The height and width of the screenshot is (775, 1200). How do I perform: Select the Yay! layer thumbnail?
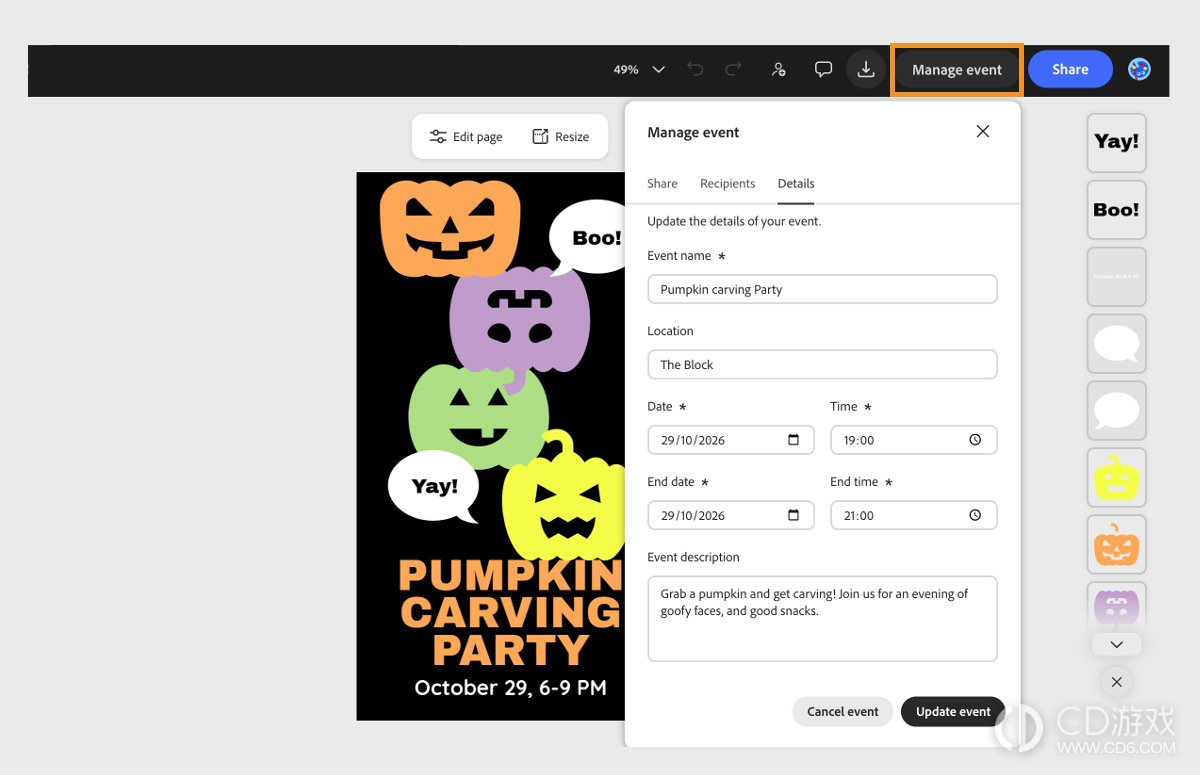pyautogui.click(x=1117, y=142)
